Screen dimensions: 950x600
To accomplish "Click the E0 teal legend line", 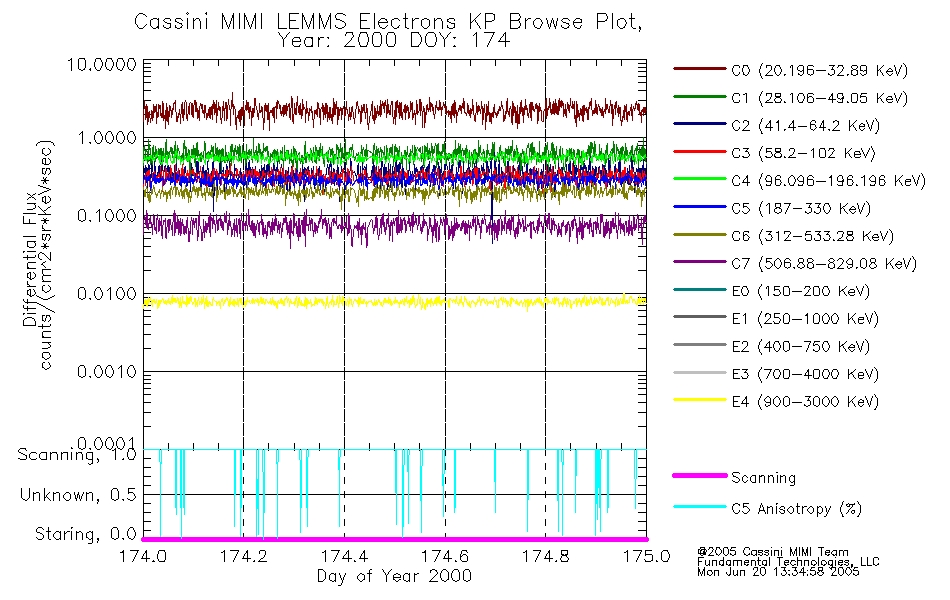I will point(699,290).
